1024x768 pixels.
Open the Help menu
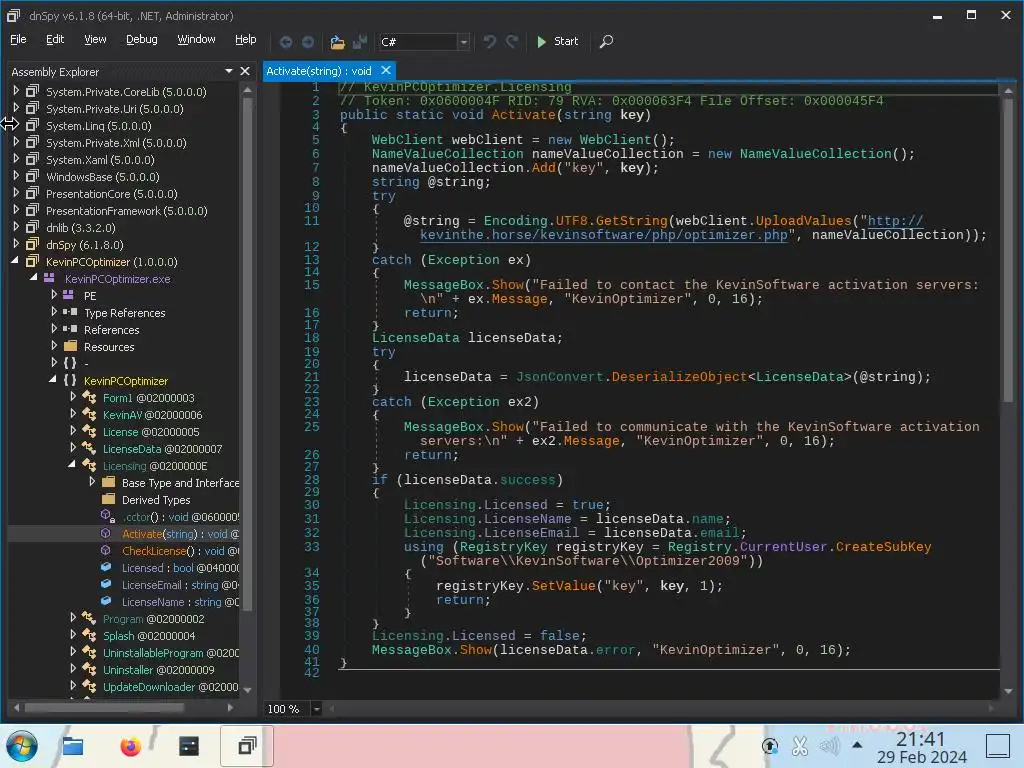(x=246, y=39)
